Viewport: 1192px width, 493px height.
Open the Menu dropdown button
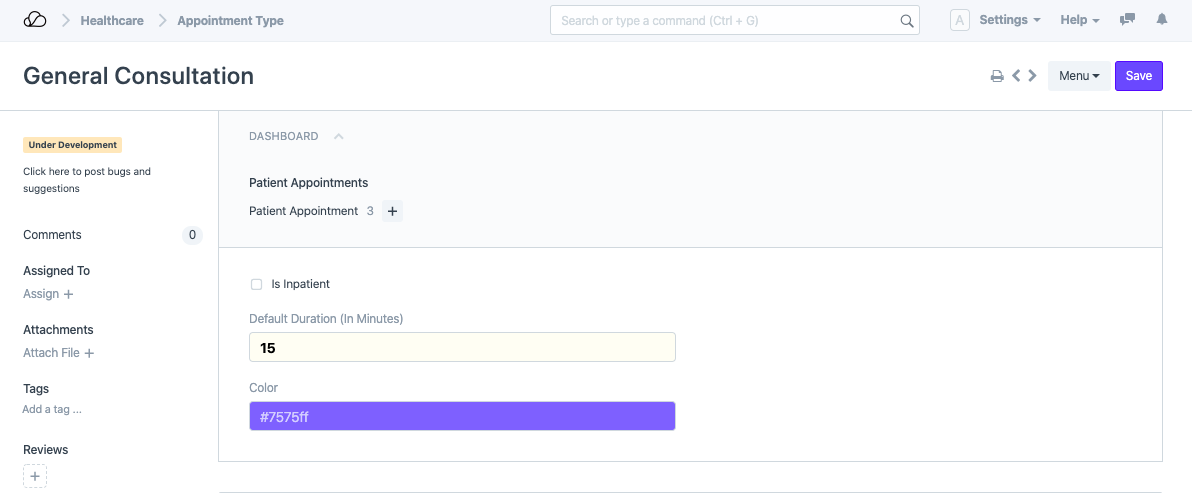pyautogui.click(x=1078, y=76)
